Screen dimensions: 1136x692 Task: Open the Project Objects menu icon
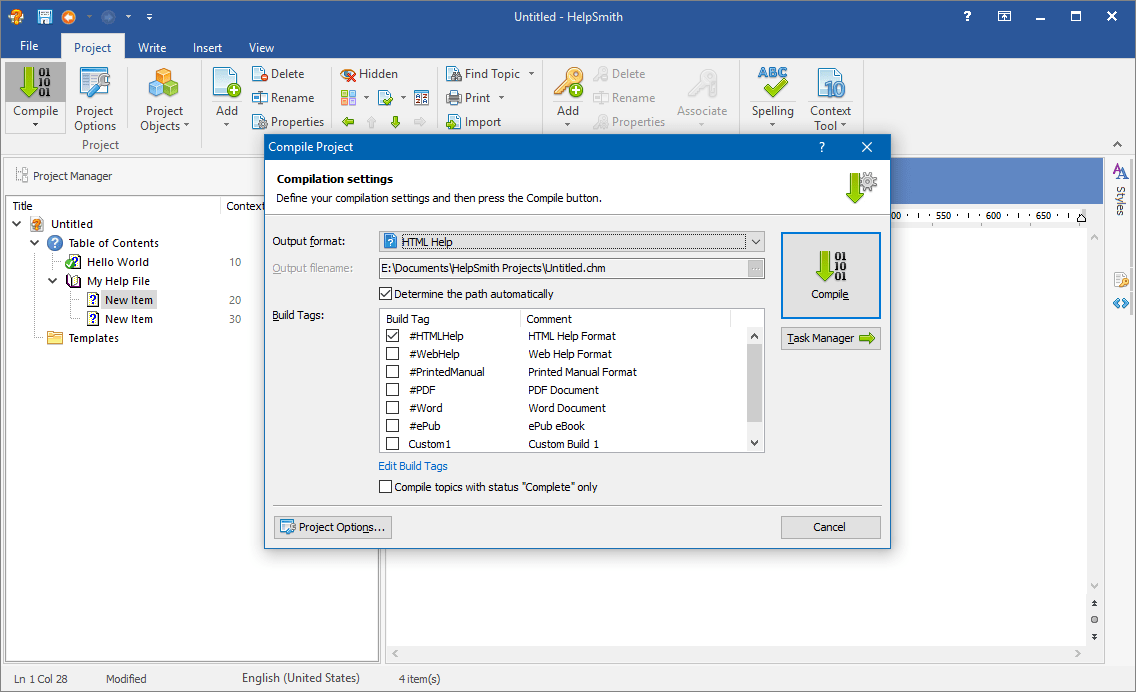coord(164,83)
